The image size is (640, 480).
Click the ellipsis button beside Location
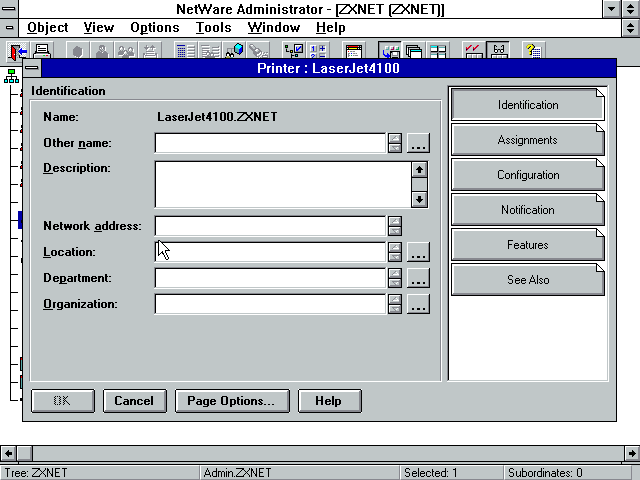pos(418,252)
